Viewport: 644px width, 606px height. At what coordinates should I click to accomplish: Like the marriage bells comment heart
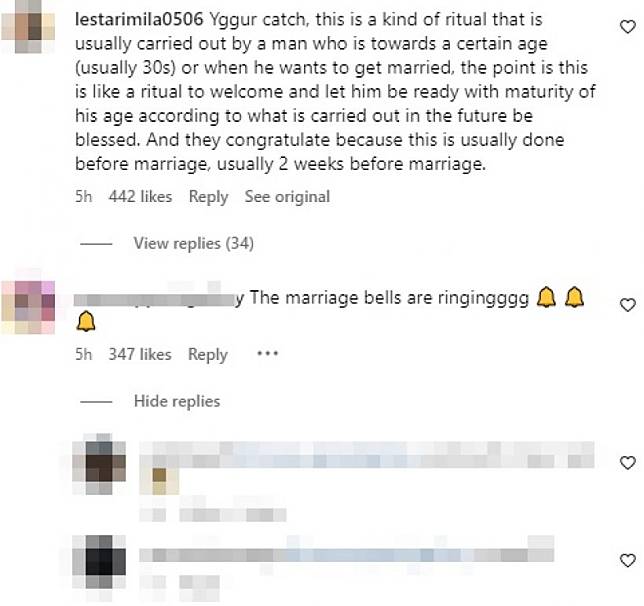coord(627,305)
